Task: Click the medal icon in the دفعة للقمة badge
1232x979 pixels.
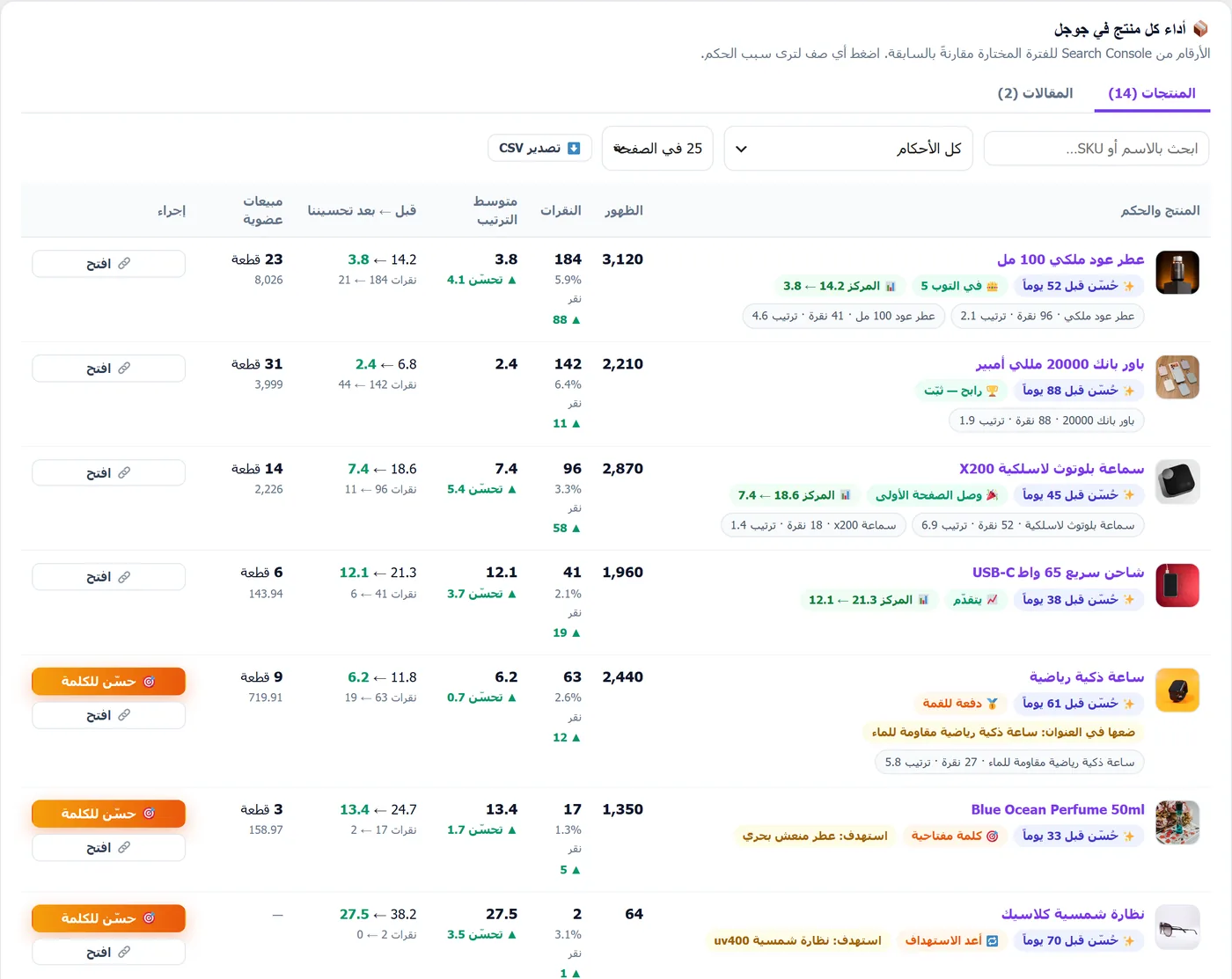Action: pos(992,704)
